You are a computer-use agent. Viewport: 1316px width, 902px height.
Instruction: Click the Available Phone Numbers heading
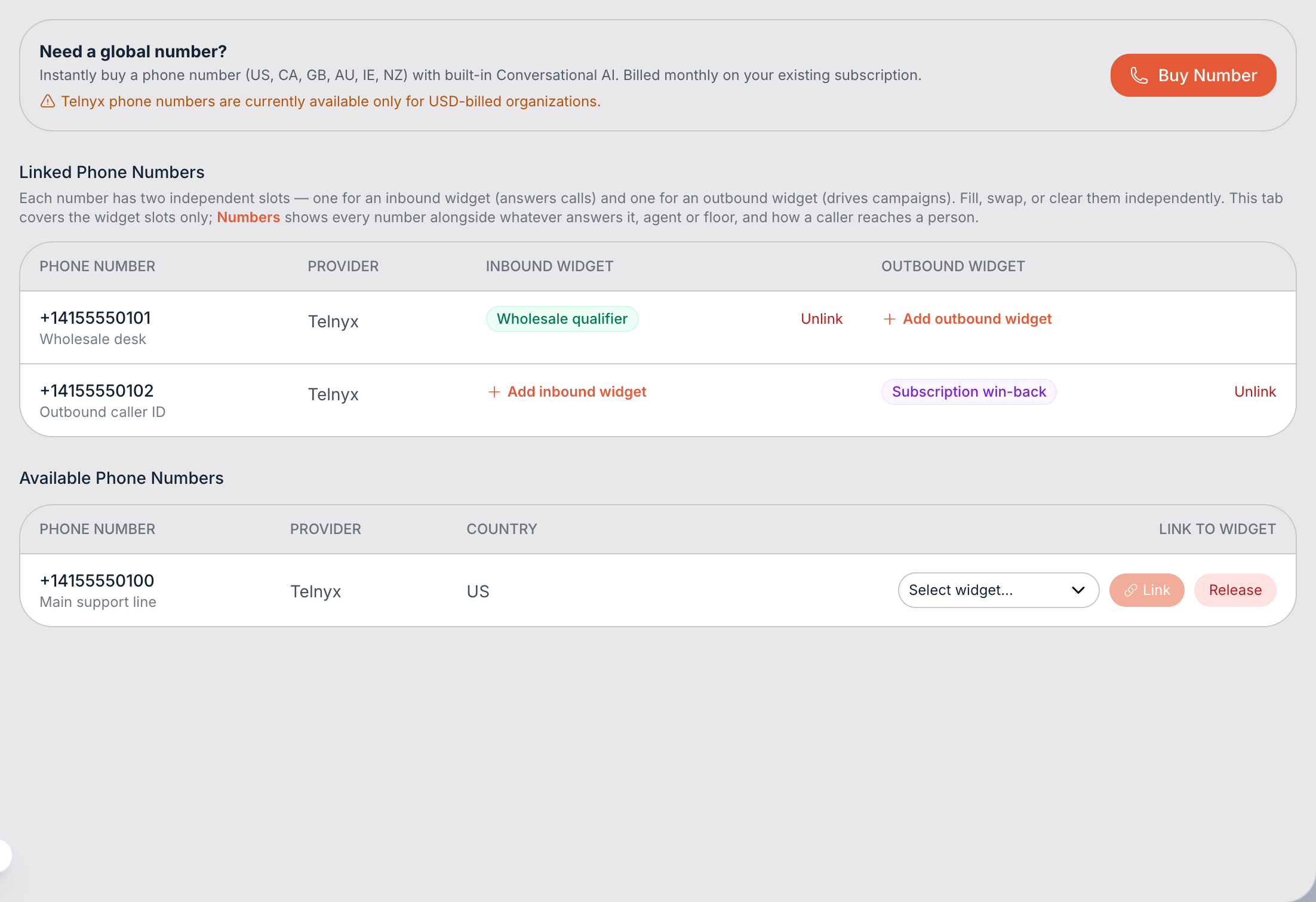(x=121, y=478)
